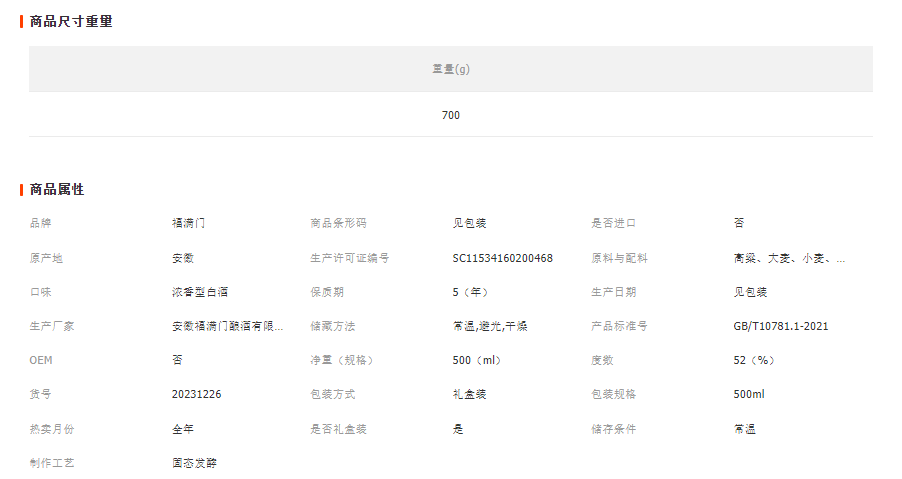
Task: Click the 生产许可证编号 attribute label
Action: click(x=350, y=258)
